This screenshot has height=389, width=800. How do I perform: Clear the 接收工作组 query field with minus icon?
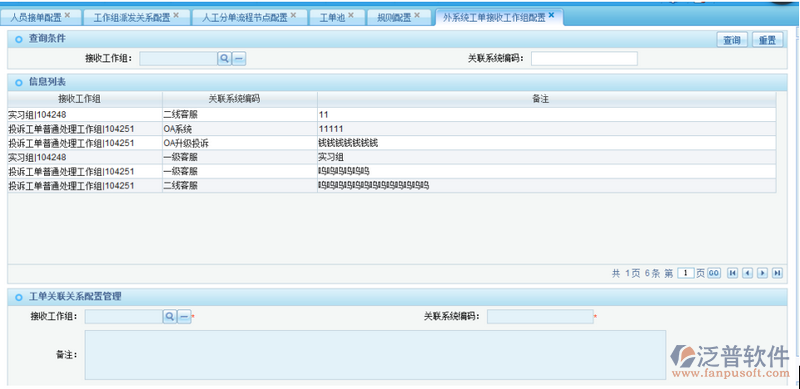pyautogui.click(x=239, y=59)
